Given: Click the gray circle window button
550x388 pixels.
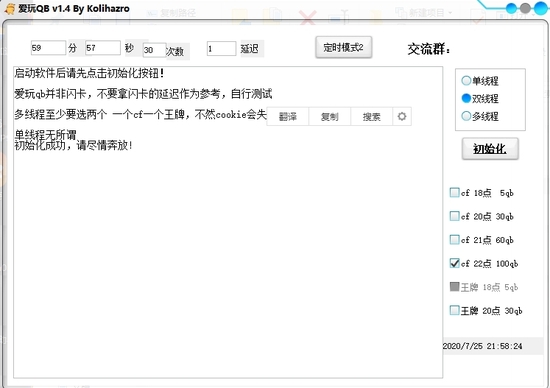Looking at the screenshot, I should pos(525,8).
